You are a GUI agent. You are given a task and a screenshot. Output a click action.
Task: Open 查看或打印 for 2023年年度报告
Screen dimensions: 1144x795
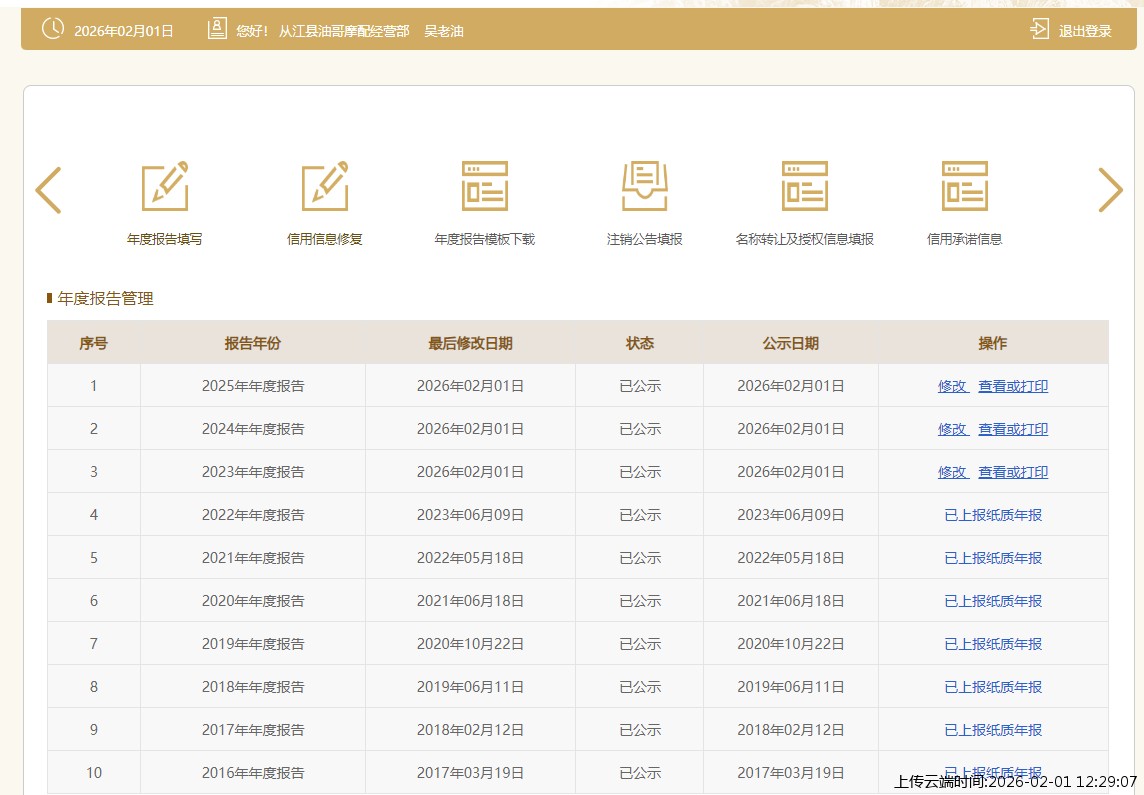tap(1013, 472)
